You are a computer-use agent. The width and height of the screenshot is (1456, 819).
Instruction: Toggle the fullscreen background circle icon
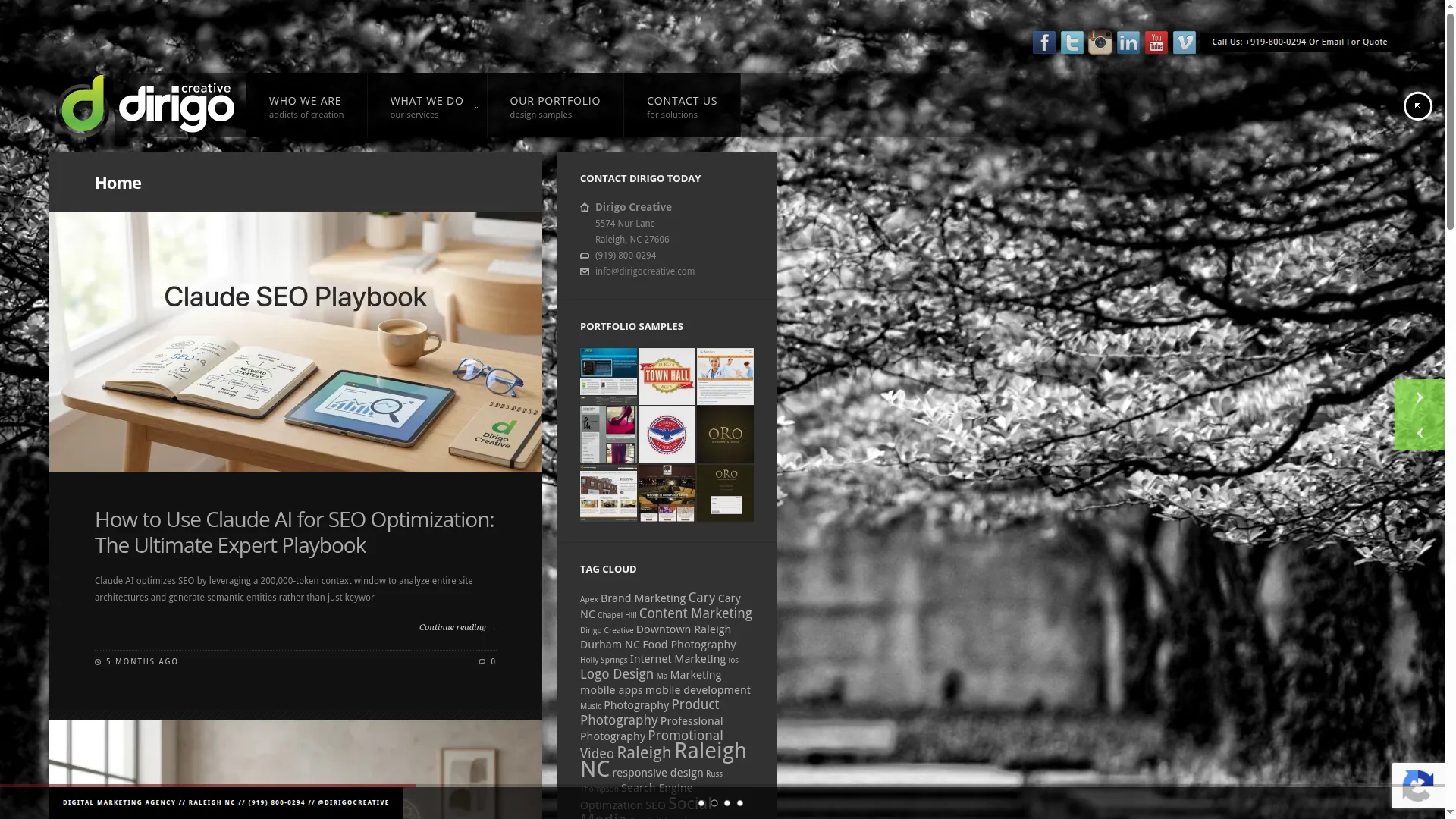(x=1417, y=106)
